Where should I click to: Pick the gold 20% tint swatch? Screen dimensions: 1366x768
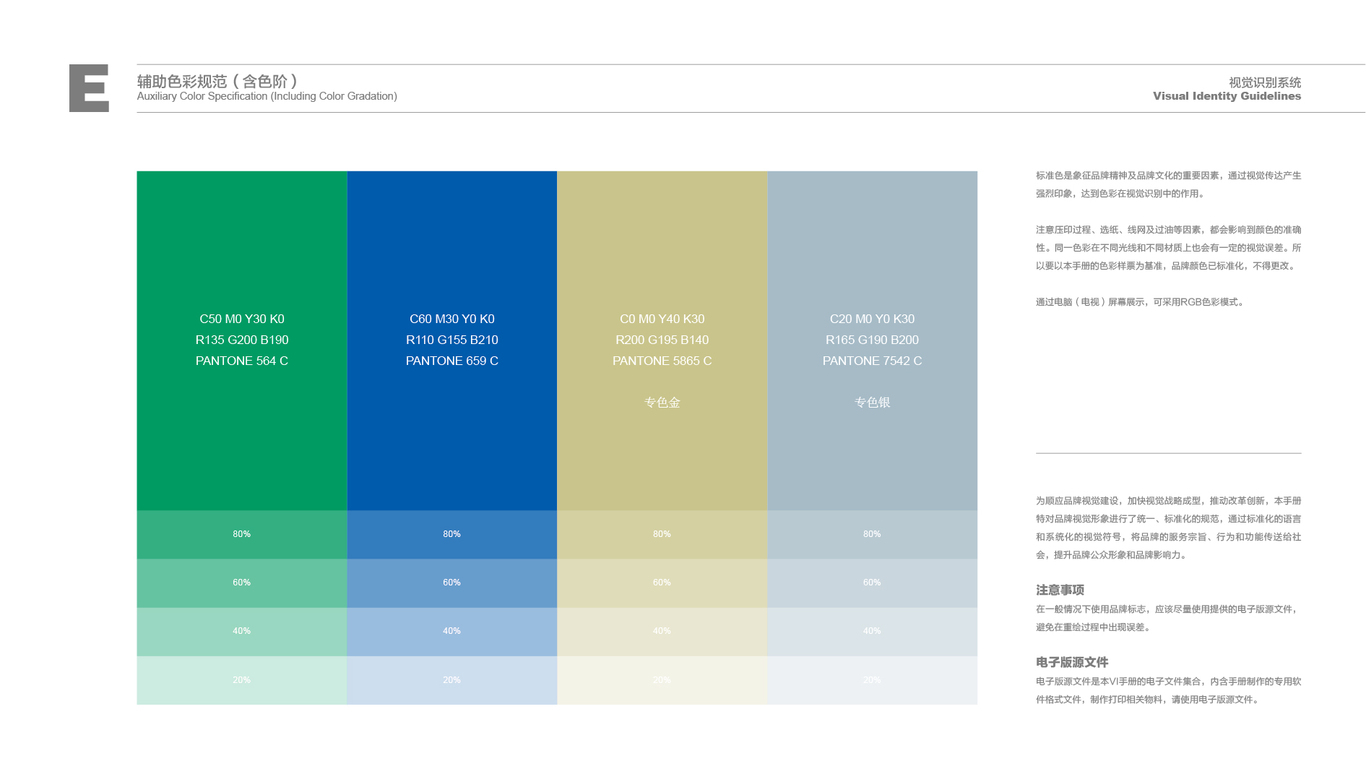pos(662,680)
